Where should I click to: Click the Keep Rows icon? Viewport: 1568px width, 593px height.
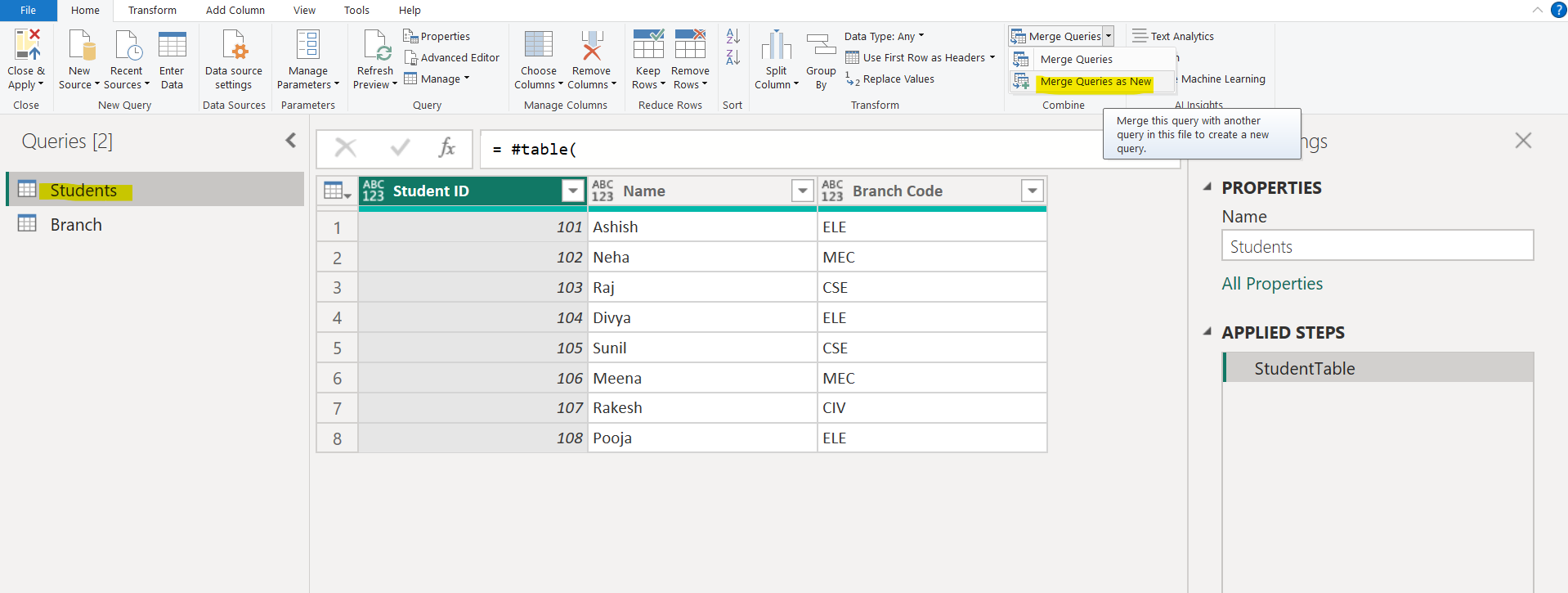pos(647,46)
